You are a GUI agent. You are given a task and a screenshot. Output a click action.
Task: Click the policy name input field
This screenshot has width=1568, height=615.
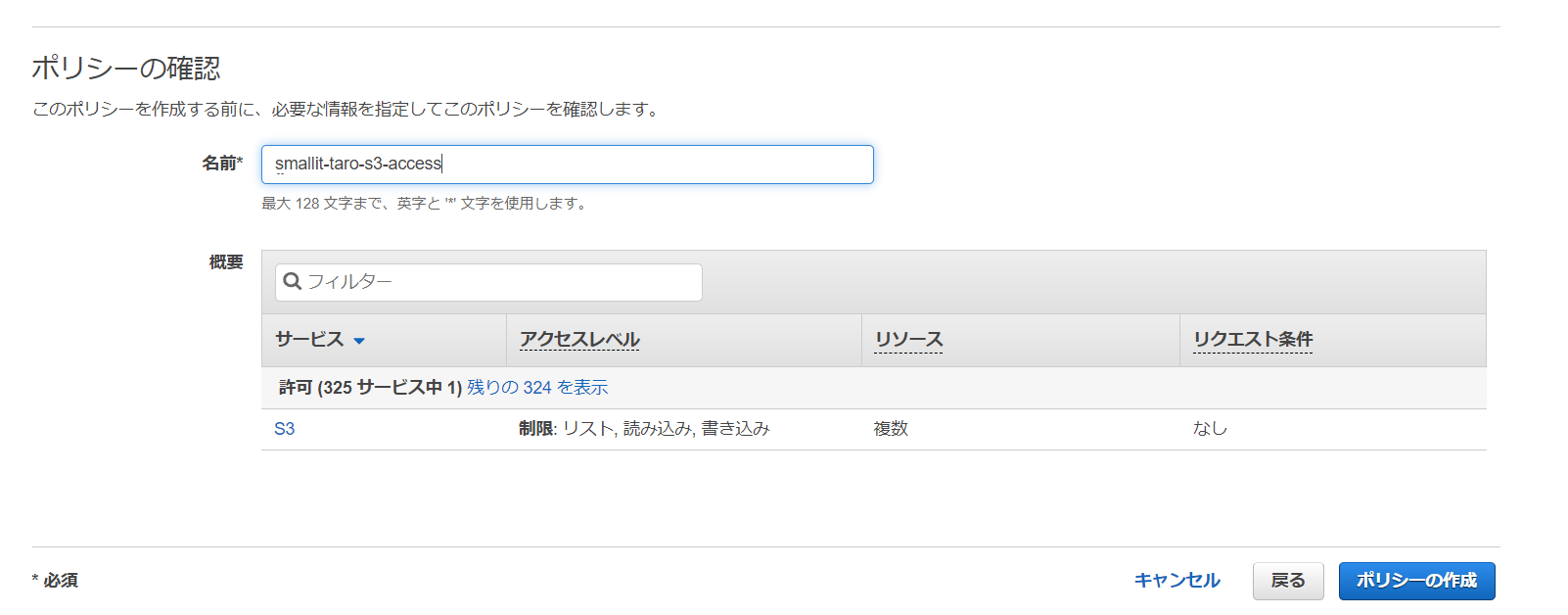coord(567,165)
